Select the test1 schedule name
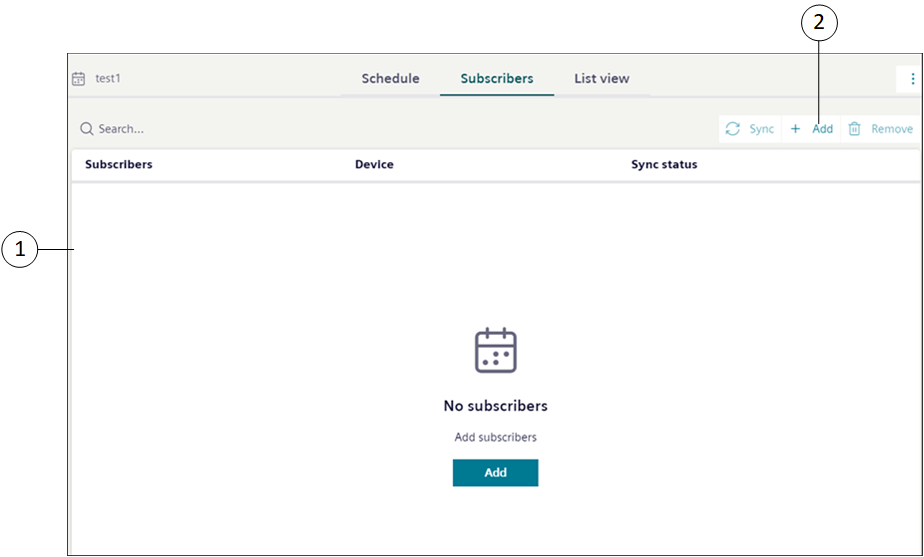The height and width of the screenshot is (557, 924). 107,79
